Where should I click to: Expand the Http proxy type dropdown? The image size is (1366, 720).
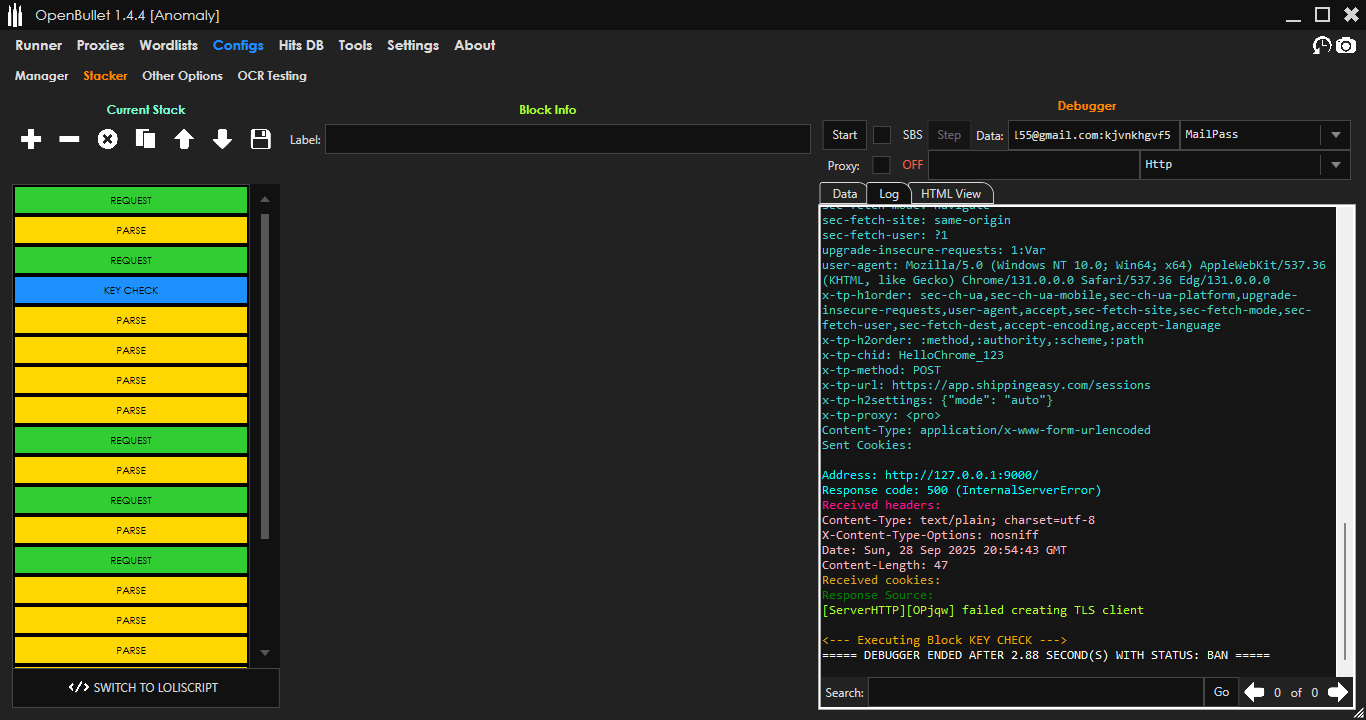coord(1336,165)
